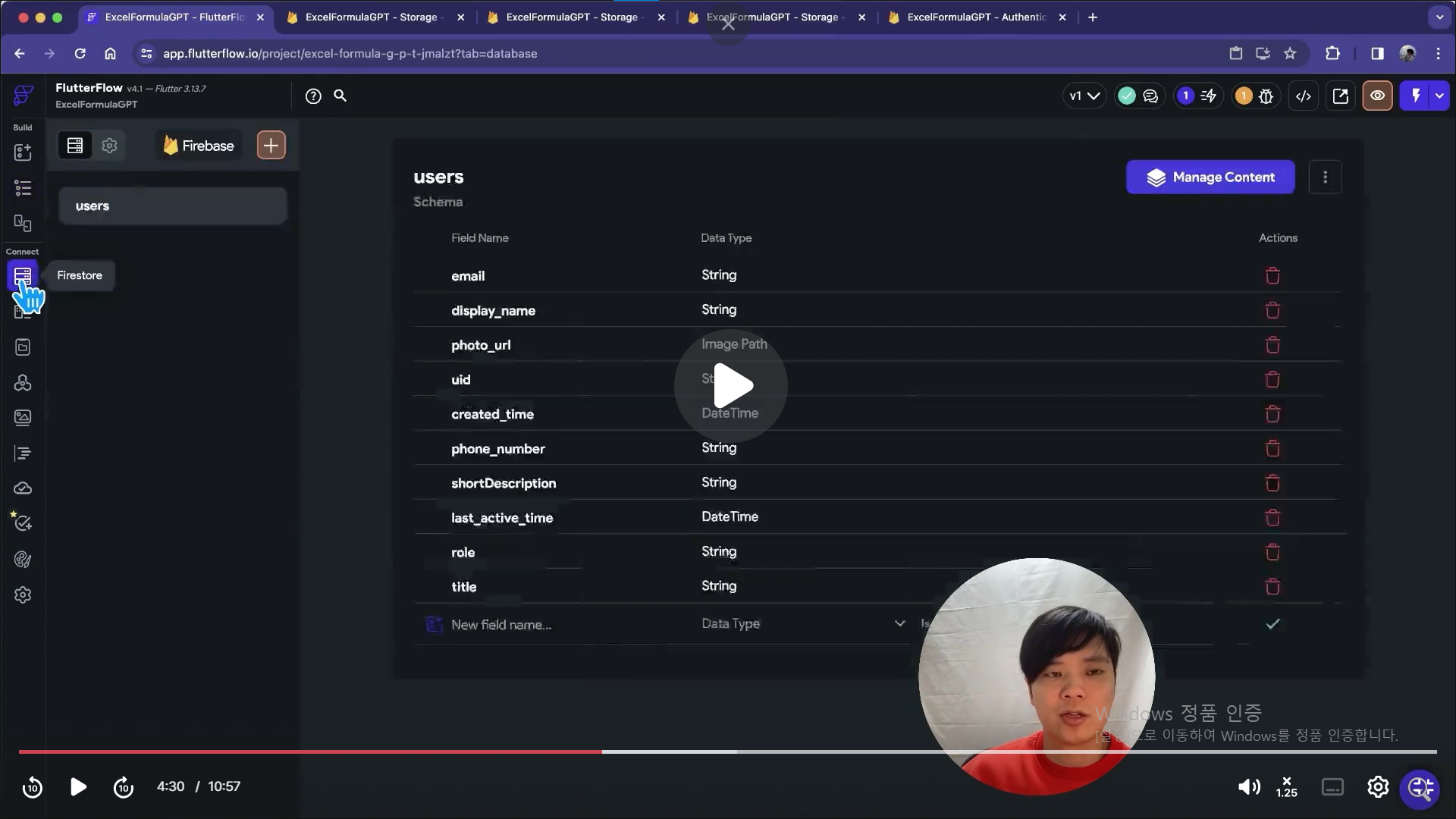Click the title field name
The height and width of the screenshot is (819, 1456).
[x=464, y=587]
